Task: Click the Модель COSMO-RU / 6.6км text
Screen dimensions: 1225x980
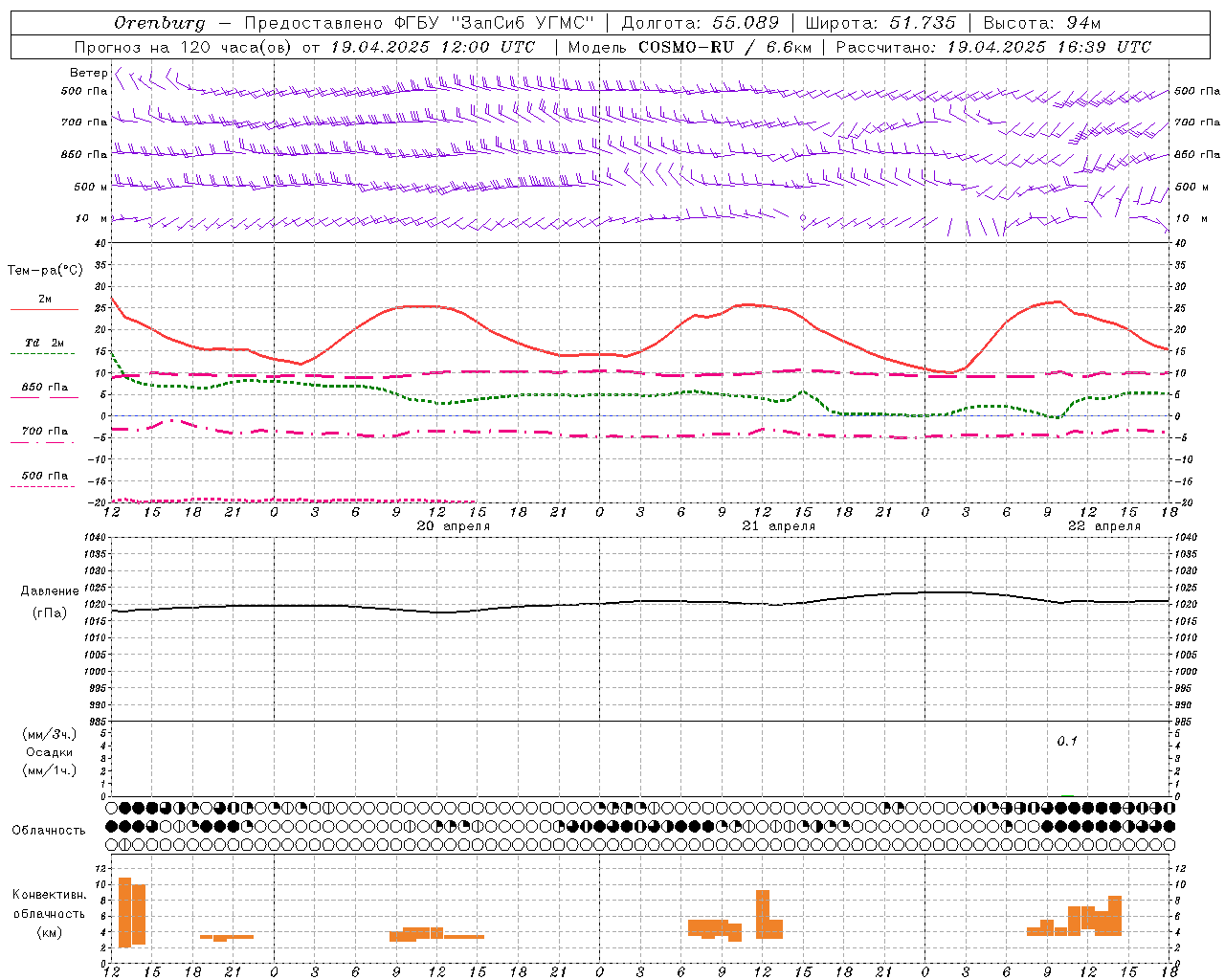Action: [689, 47]
